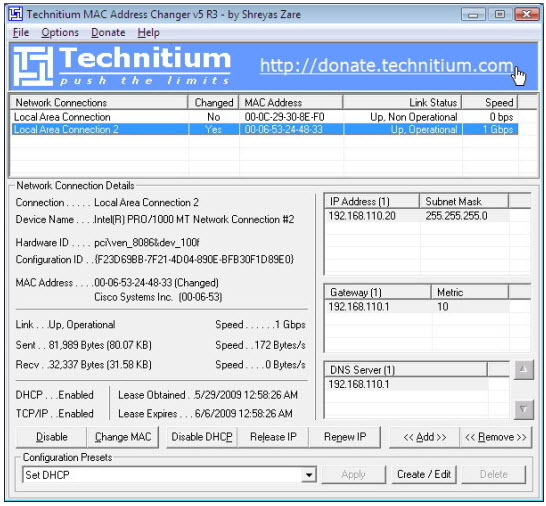
Task: Click the Change MAC button
Action: pos(123,437)
